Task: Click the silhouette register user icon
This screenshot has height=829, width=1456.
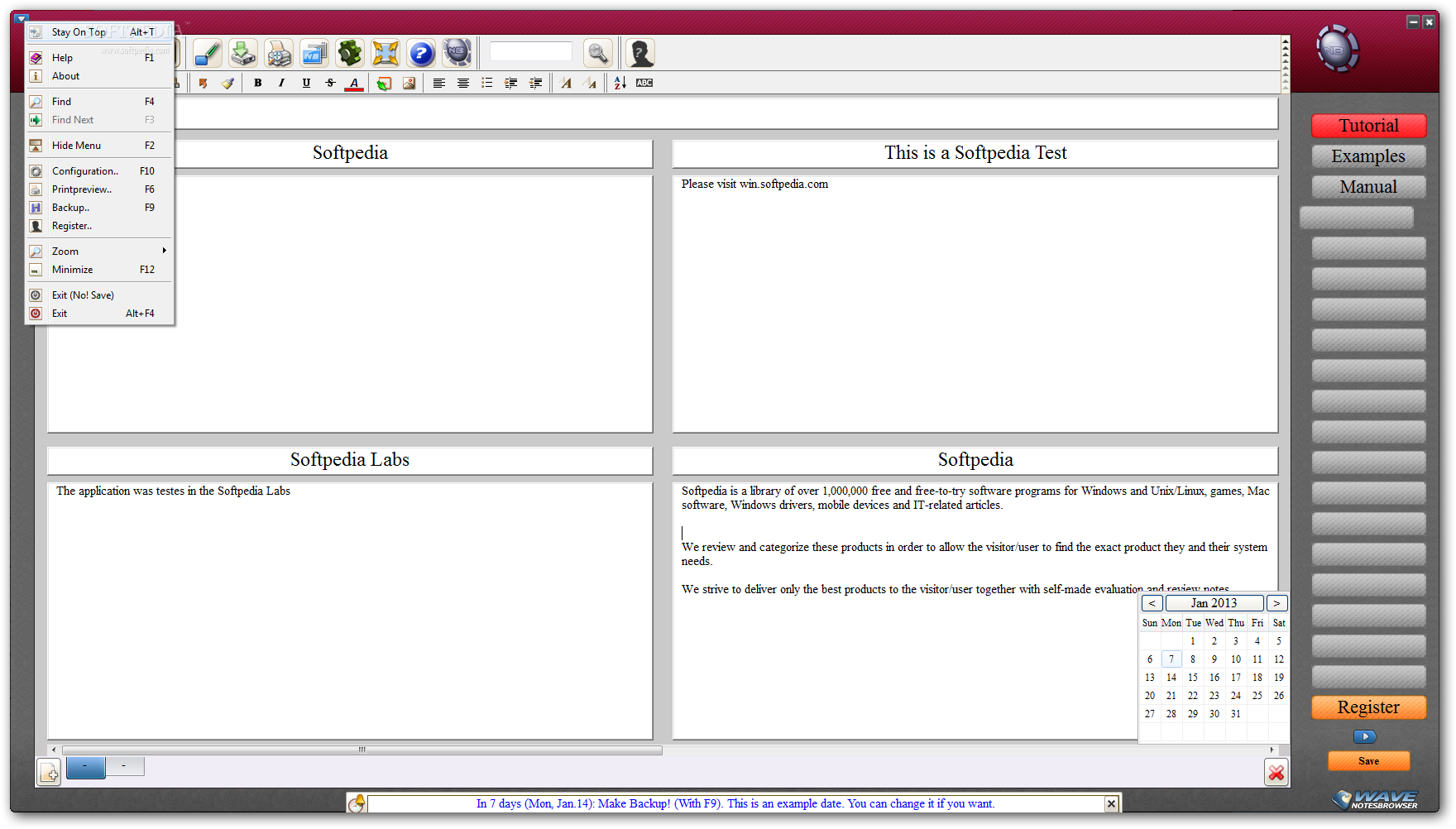Action: point(640,54)
